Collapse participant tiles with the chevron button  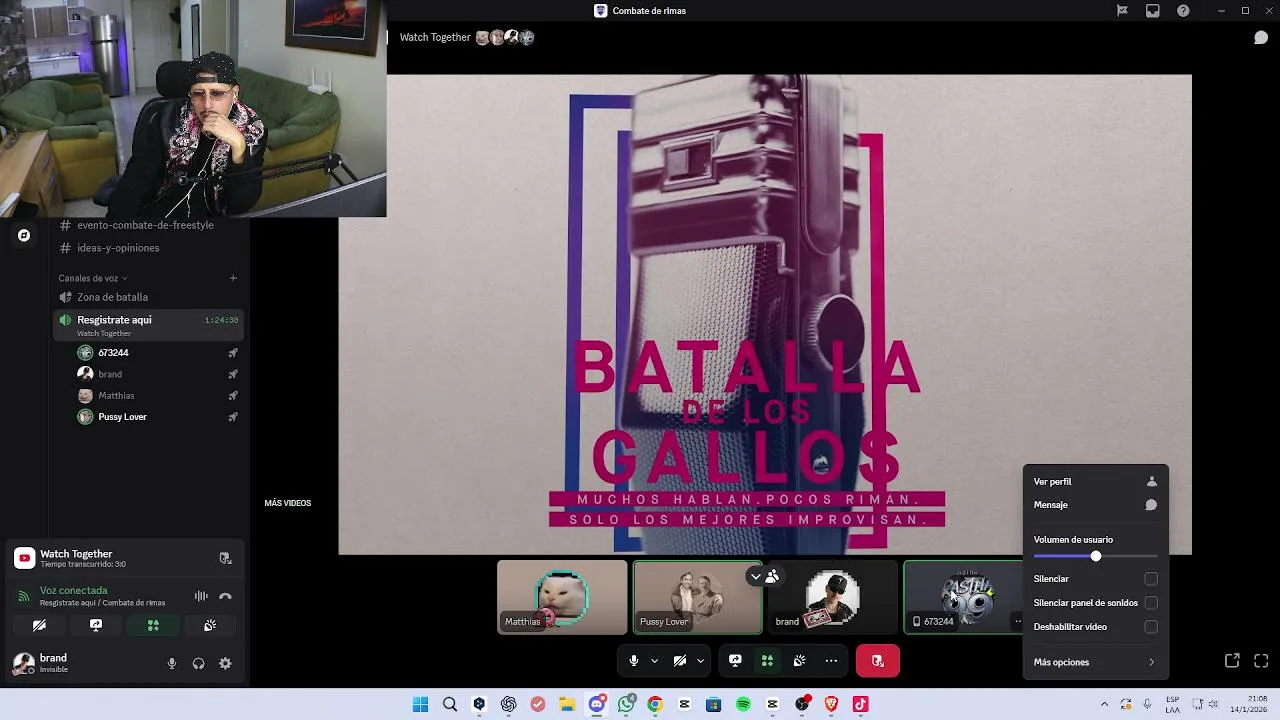click(756, 576)
